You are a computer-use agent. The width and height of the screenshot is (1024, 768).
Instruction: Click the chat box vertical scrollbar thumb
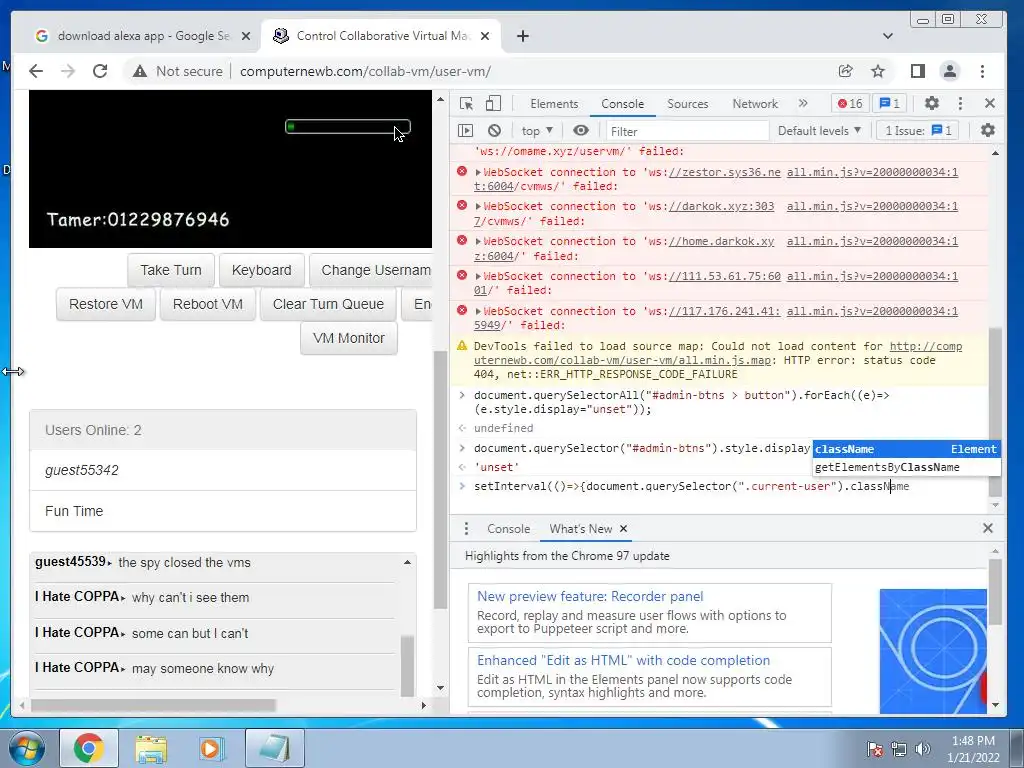(x=407, y=664)
